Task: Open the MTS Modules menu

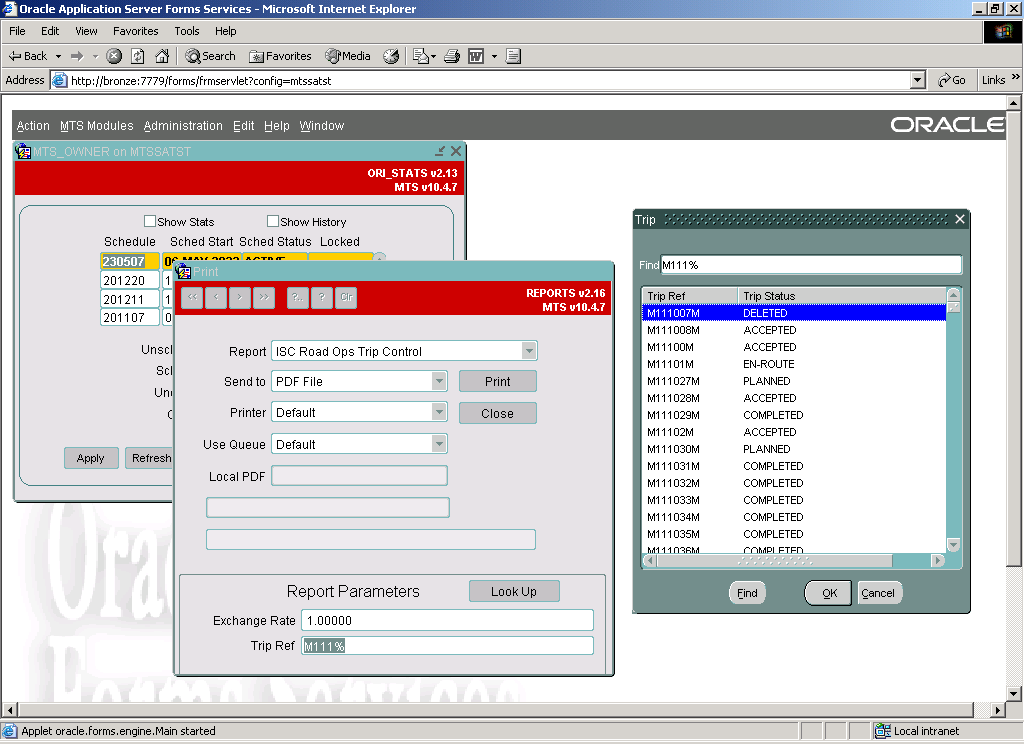Action: point(97,125)
